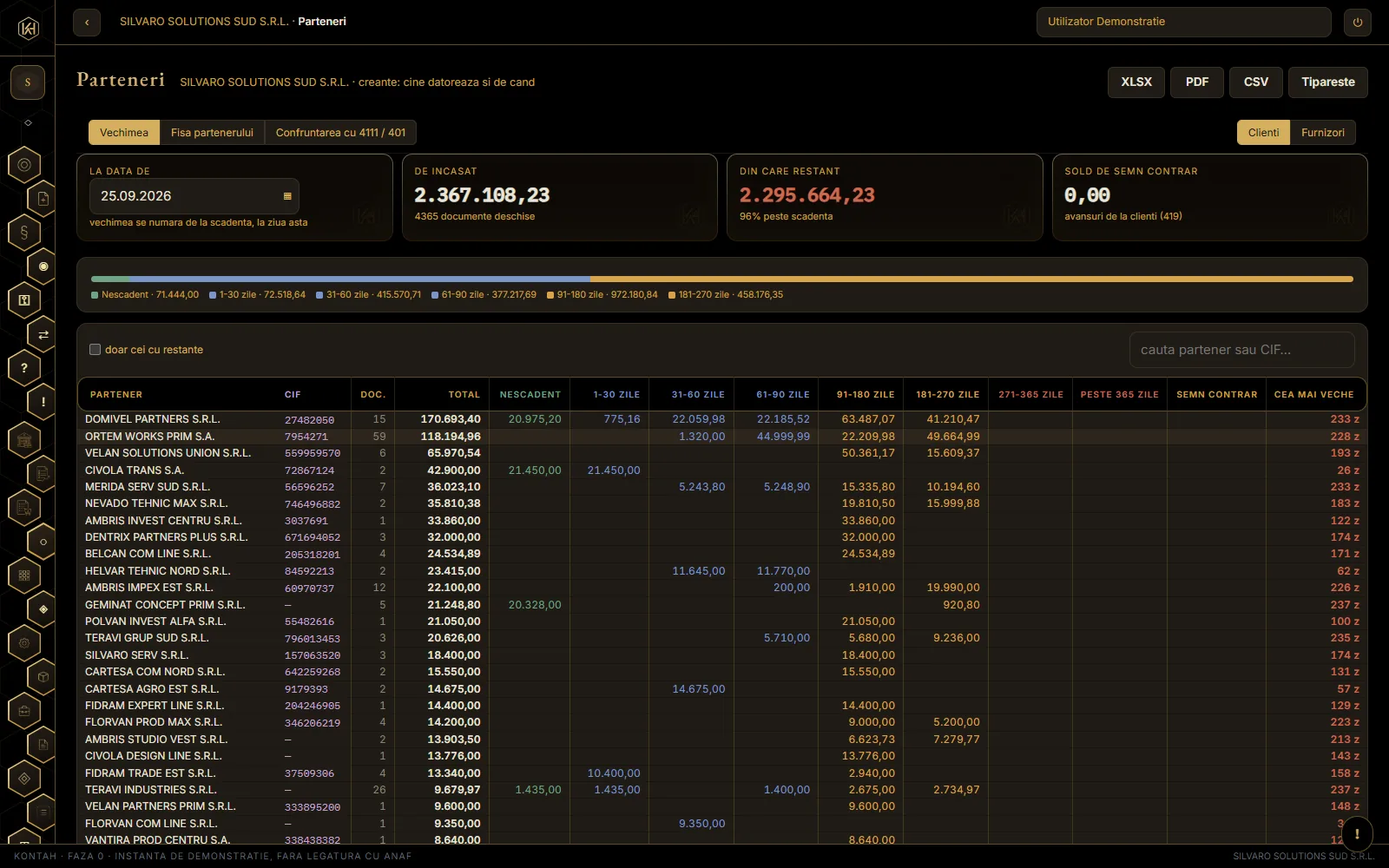Open the briefcase sidebar icon
The width and height of the screenshot is (1389, 868).
tap(24, 711)
